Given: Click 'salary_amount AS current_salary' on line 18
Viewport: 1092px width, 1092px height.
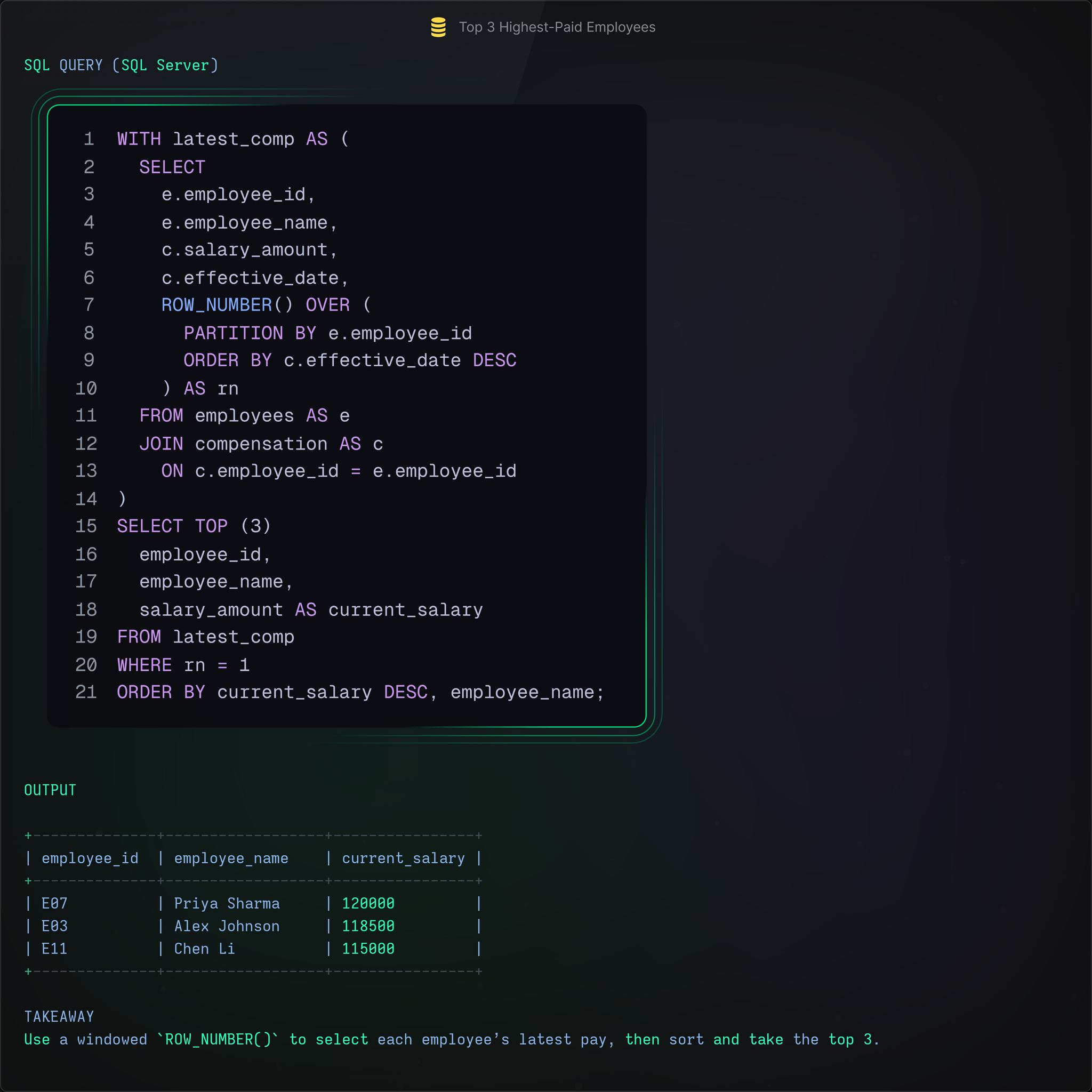Looking at the screenshot, I should 311,610.
